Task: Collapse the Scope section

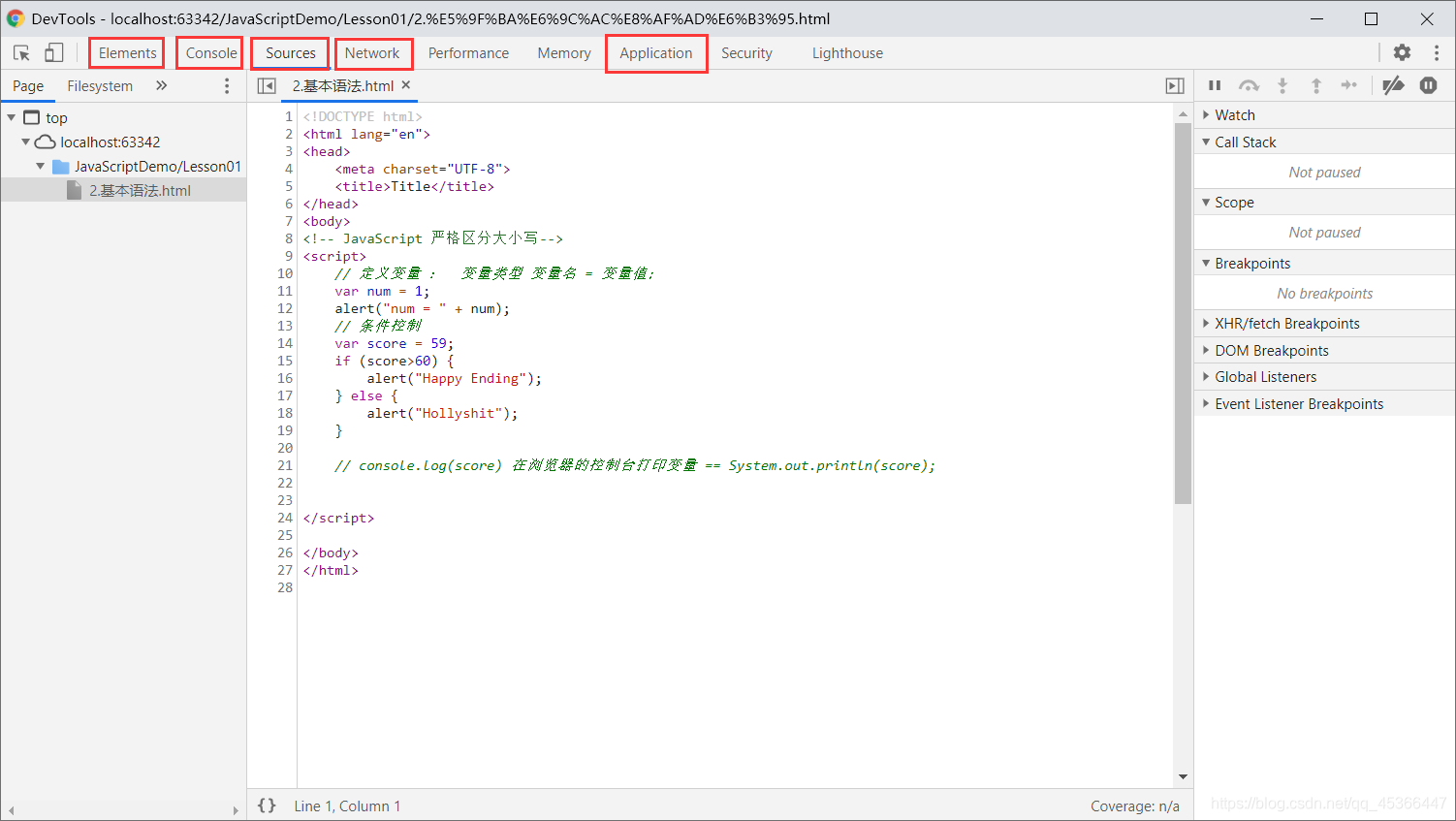Action: coord(1206,202)
